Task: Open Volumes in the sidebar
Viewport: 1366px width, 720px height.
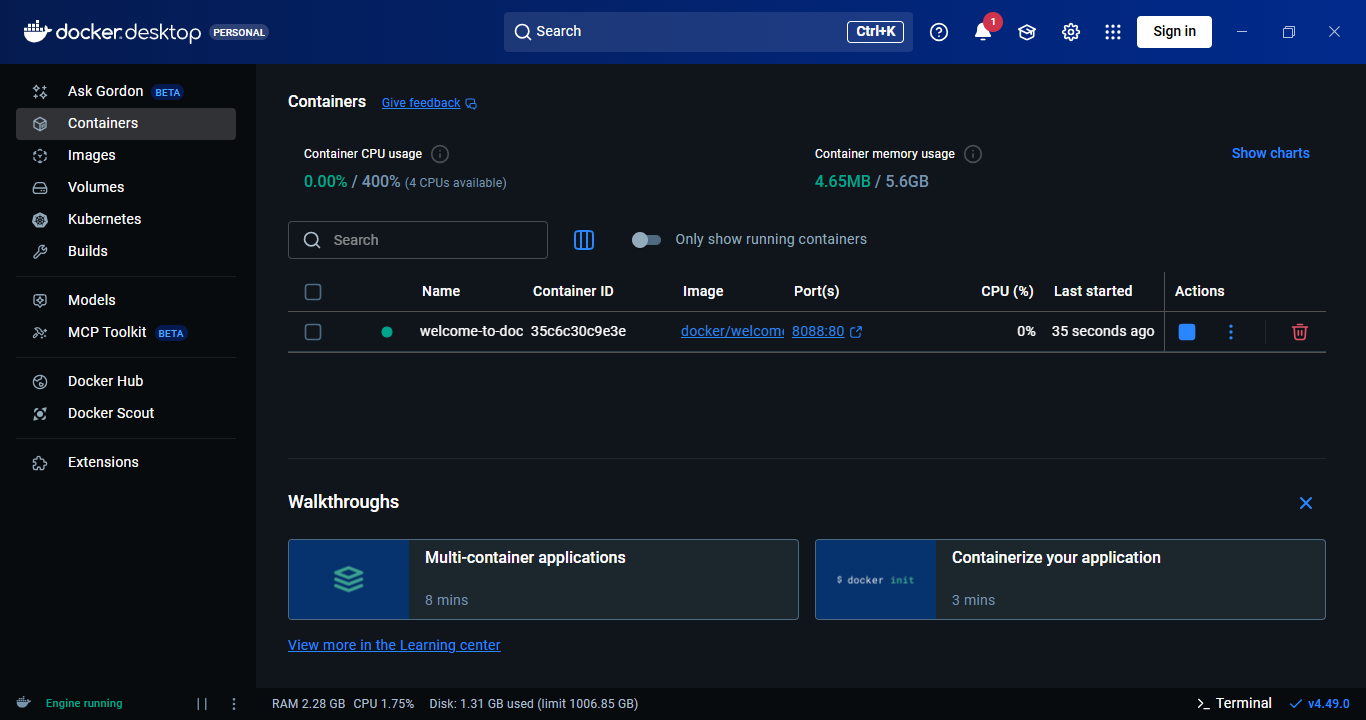Action: pyautogui.click(x=95, y=187)
